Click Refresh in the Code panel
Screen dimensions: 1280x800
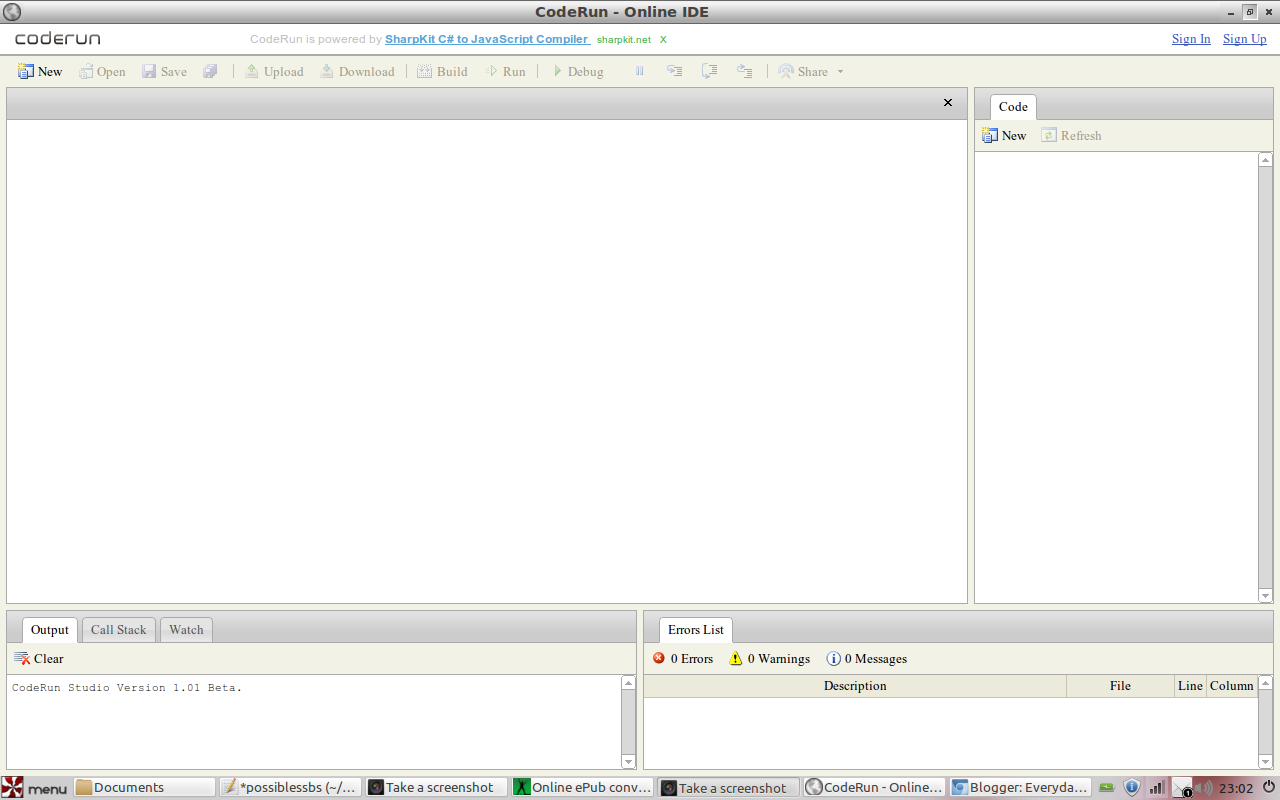(1071, 135)
